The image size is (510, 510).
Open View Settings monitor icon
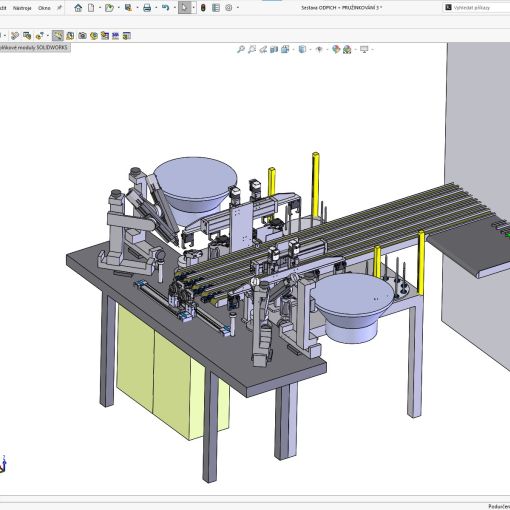pyautogui.click(x=364, y=50)
